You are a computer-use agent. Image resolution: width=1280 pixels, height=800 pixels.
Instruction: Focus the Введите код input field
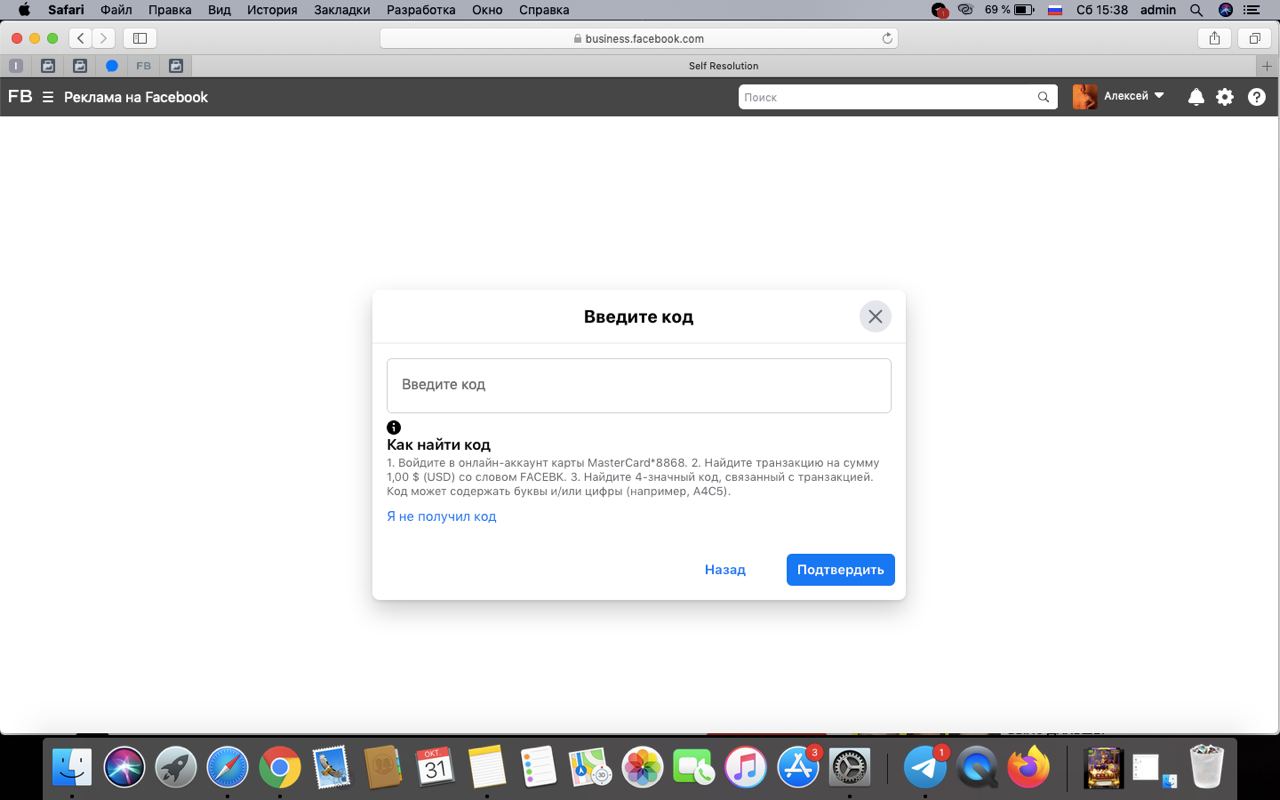[x=639, y=385]
